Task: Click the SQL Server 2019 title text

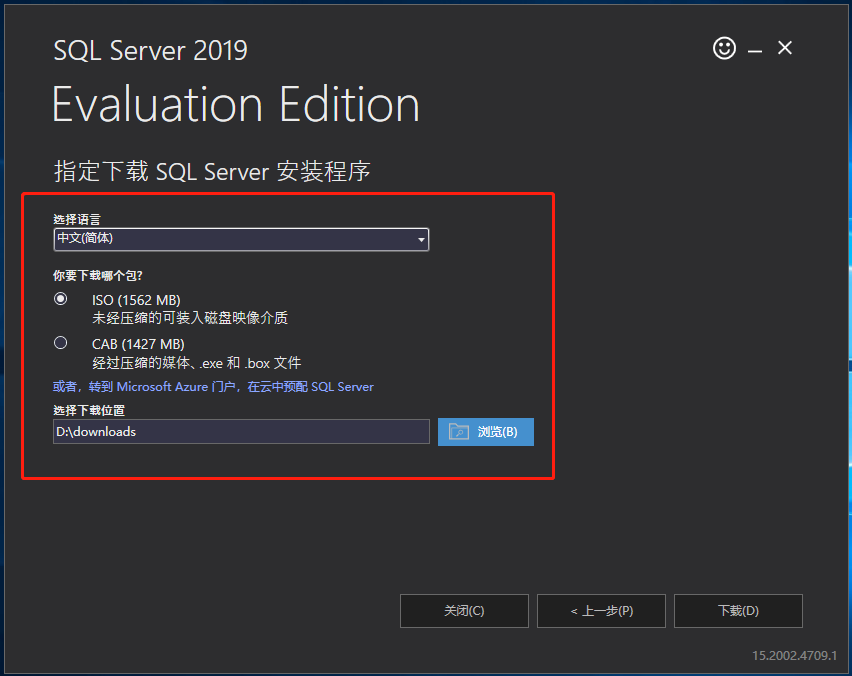Action: click(x=151, y=51)
